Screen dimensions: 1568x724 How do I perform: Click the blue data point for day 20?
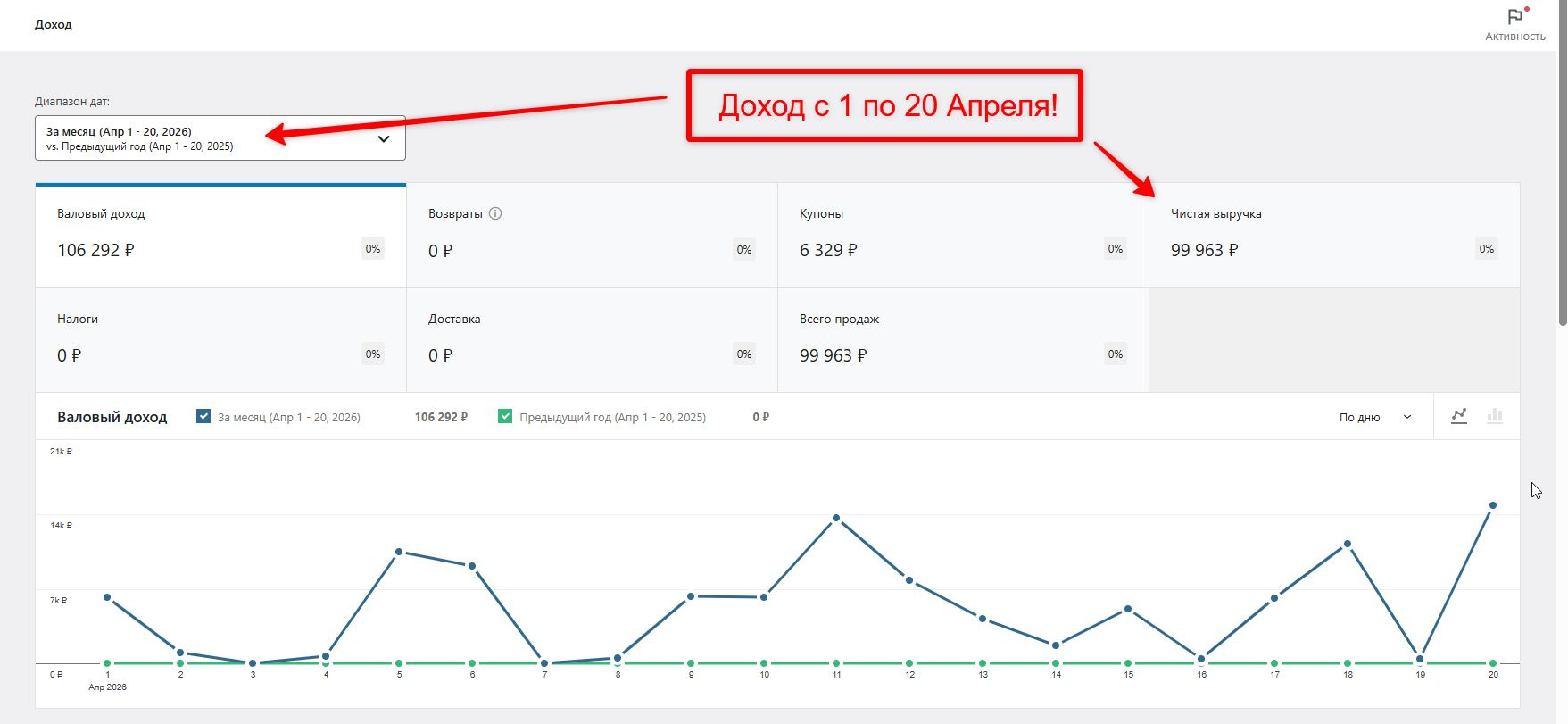click(x=1493, y=505)
